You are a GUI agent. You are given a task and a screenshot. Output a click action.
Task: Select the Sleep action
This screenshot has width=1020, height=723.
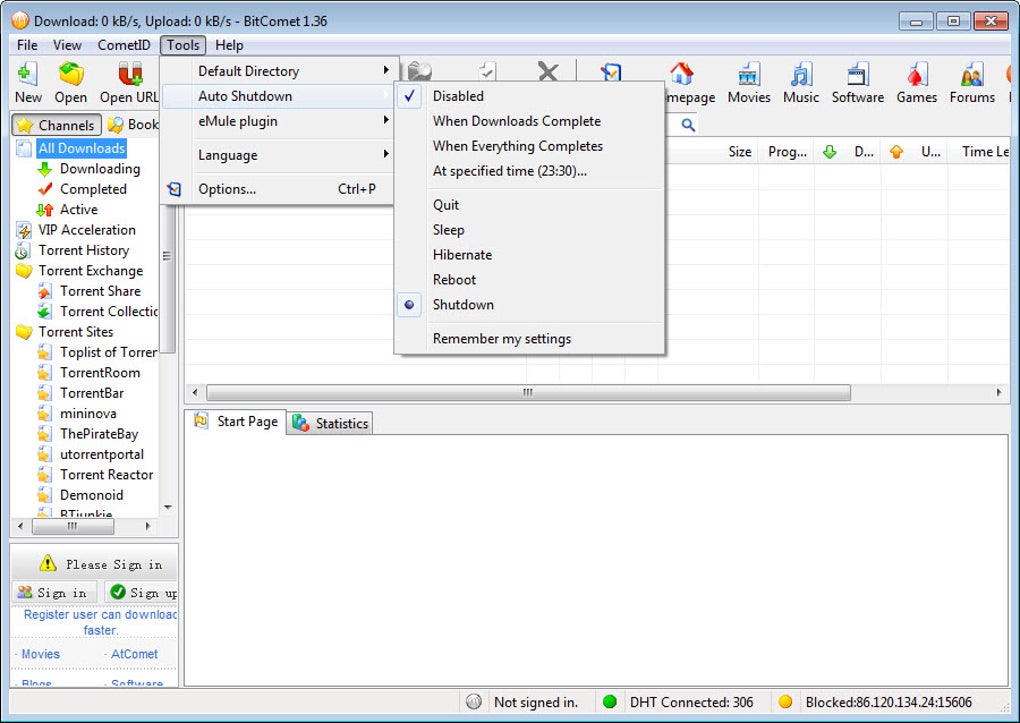530,230
